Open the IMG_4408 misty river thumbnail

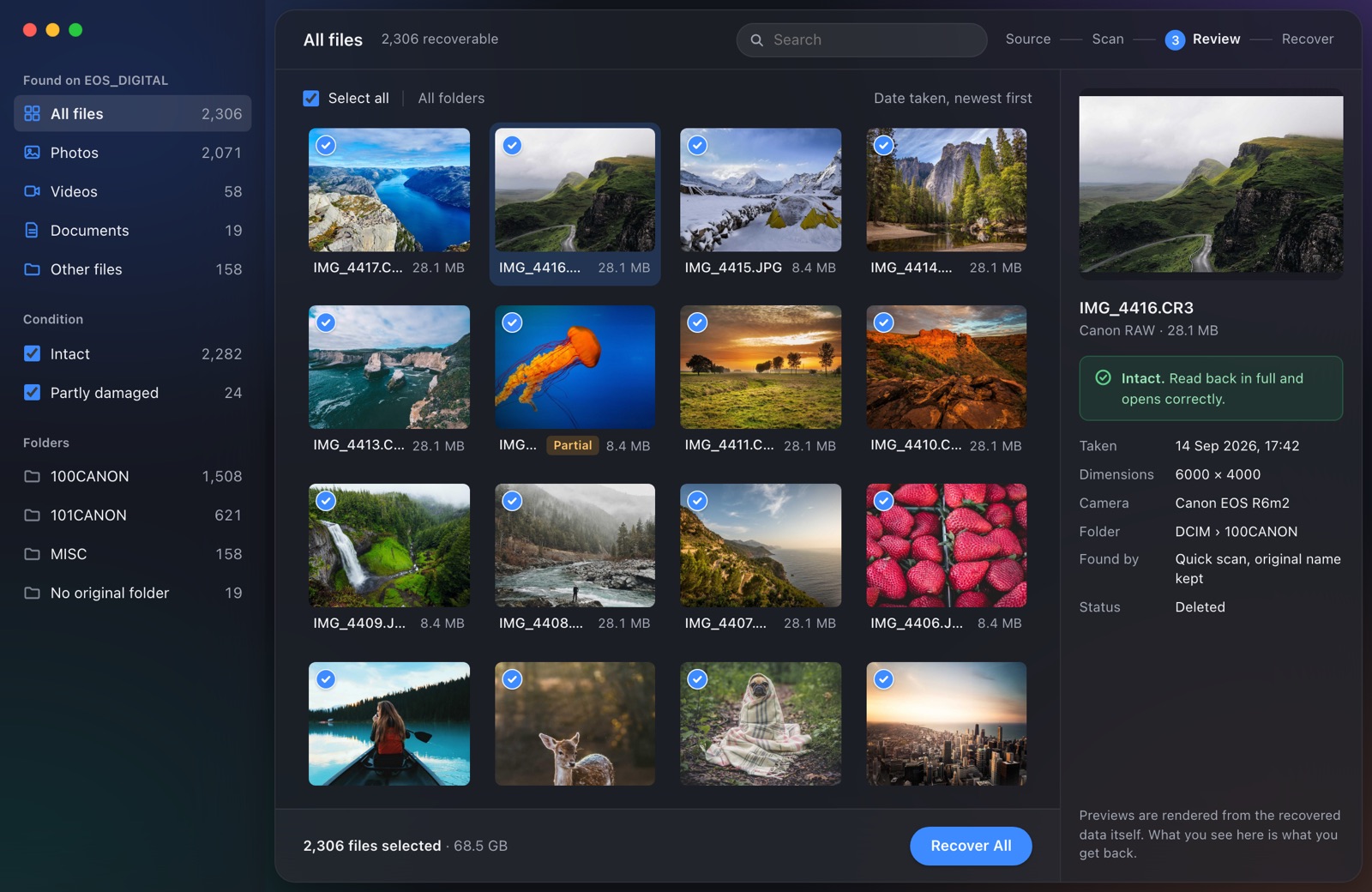click(575, 545)
